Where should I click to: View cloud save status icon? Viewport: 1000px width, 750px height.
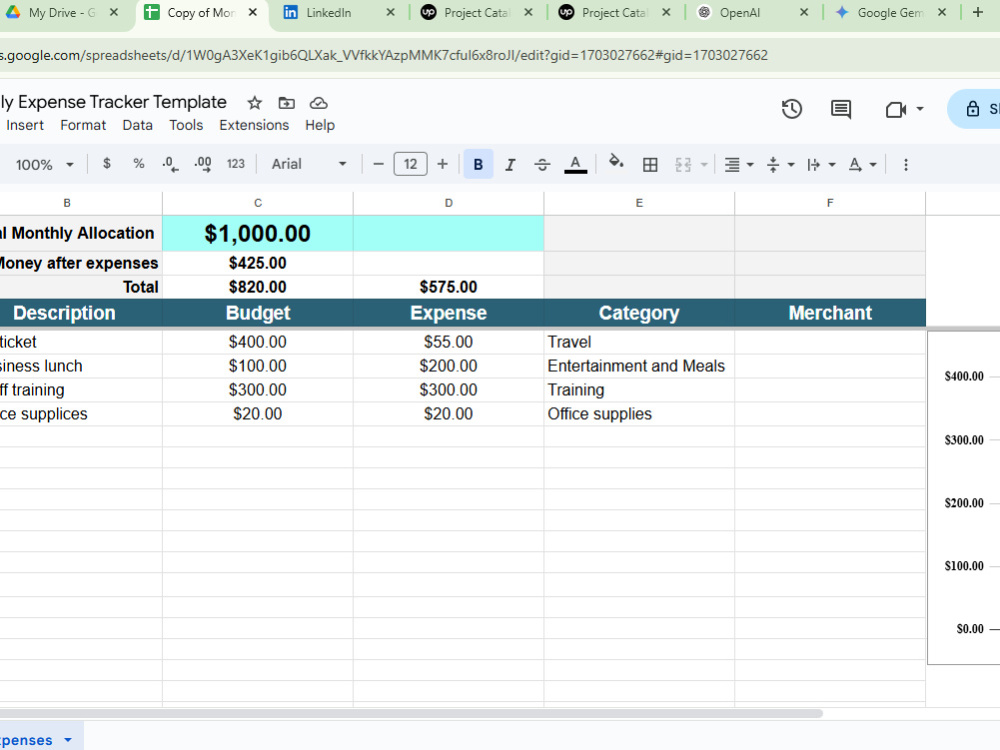point(318,103)
